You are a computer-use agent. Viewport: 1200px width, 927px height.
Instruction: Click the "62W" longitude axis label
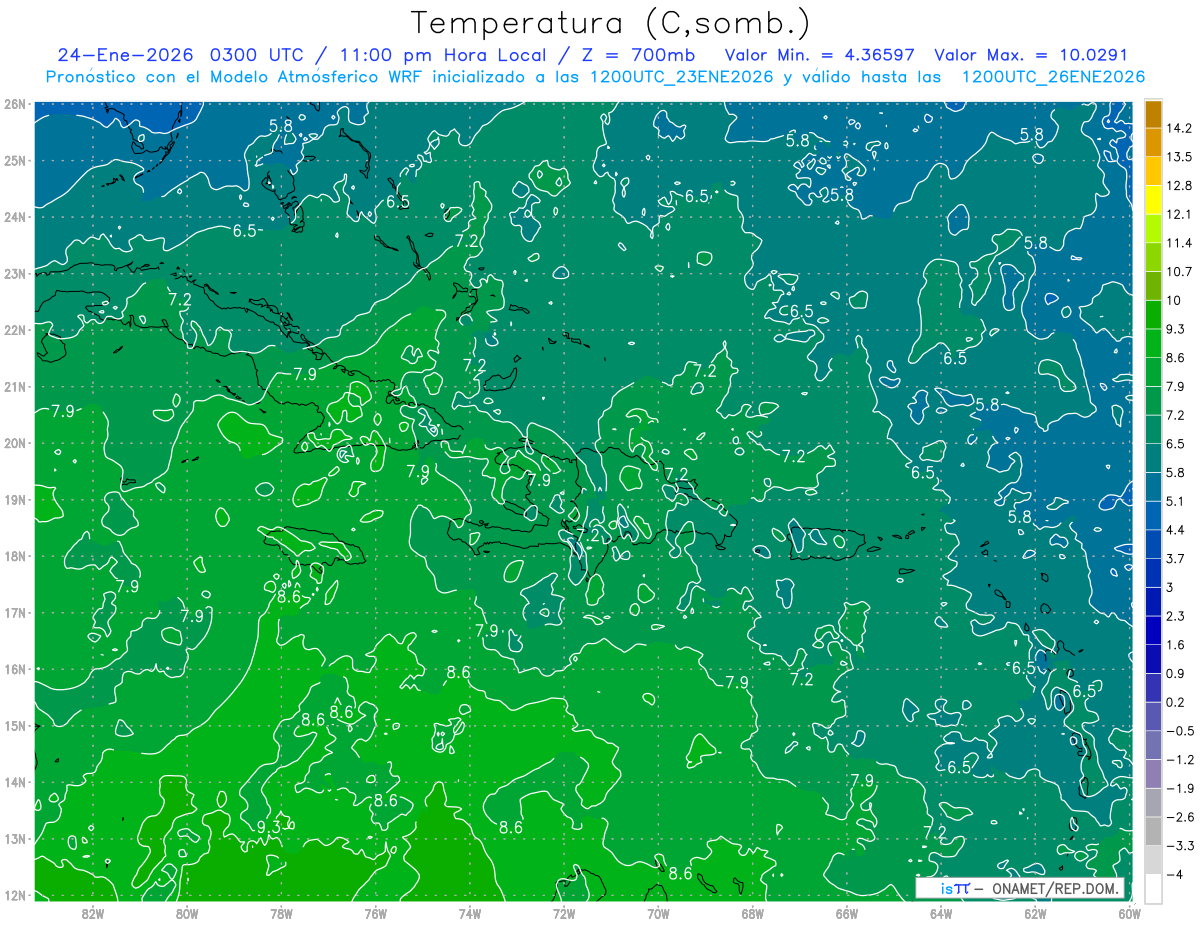(1035, 913)
